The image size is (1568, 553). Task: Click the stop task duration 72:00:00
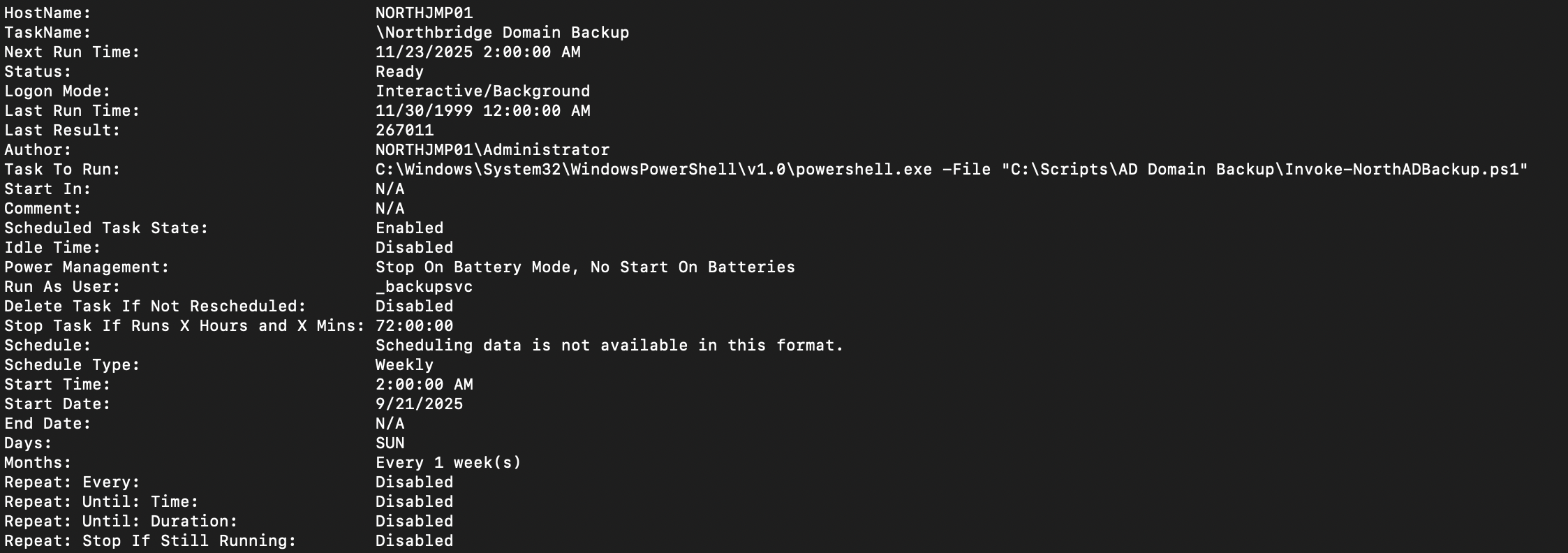[x=414, y=326]
